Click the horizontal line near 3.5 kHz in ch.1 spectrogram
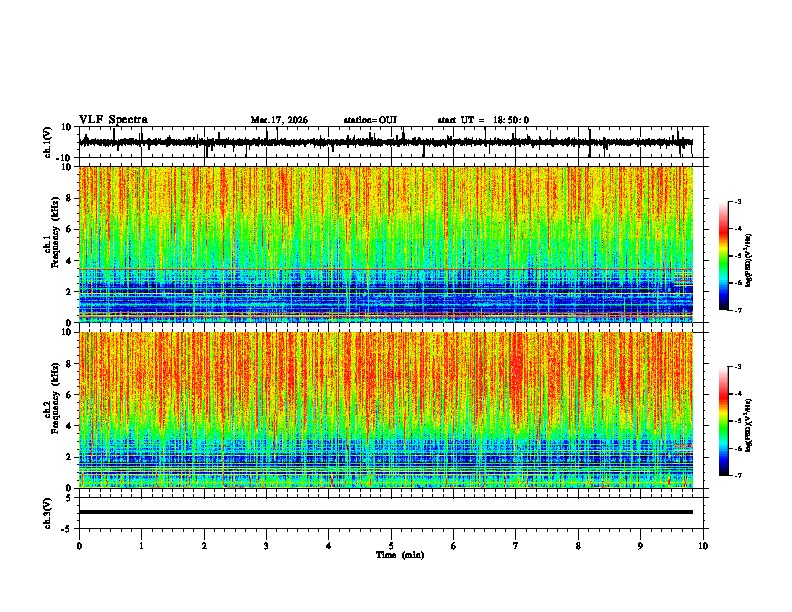The height and width of the screenshot is (612, 792). (386, 269)
